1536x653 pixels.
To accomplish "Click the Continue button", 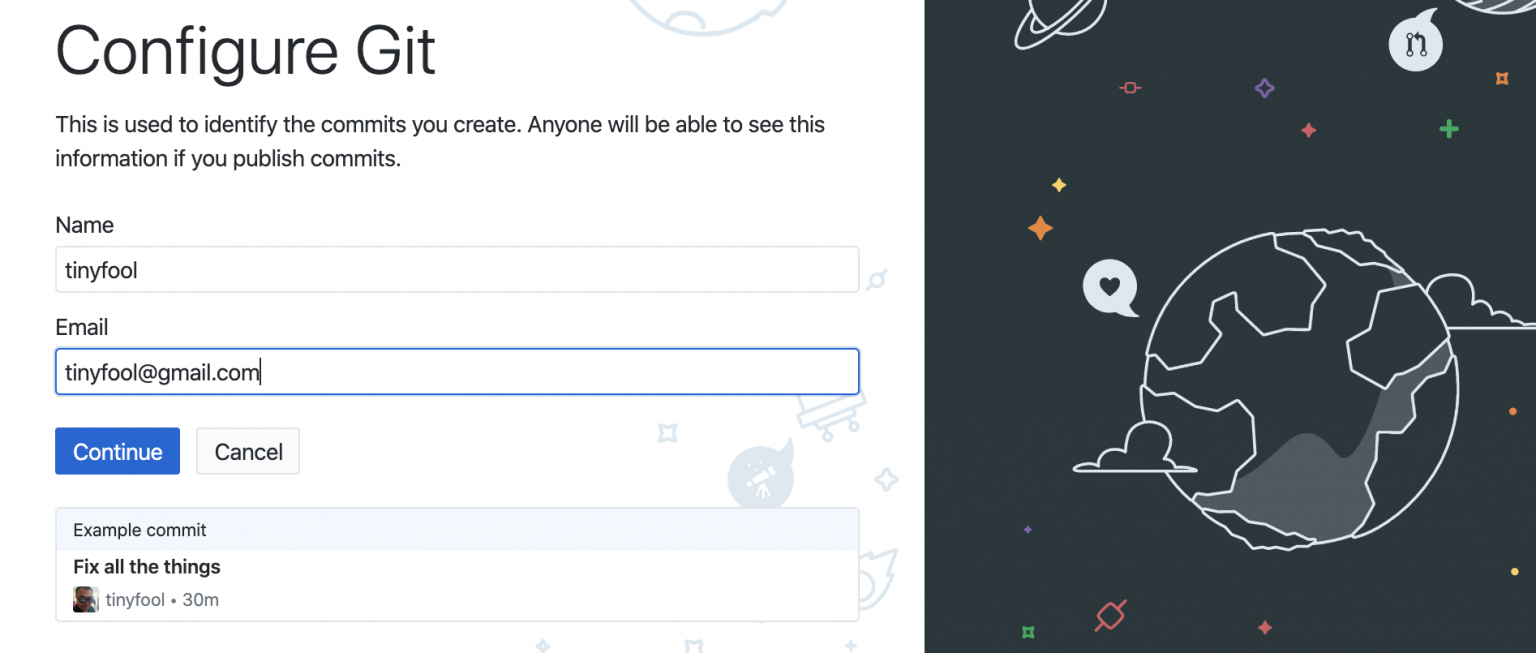I will point(117,451).
